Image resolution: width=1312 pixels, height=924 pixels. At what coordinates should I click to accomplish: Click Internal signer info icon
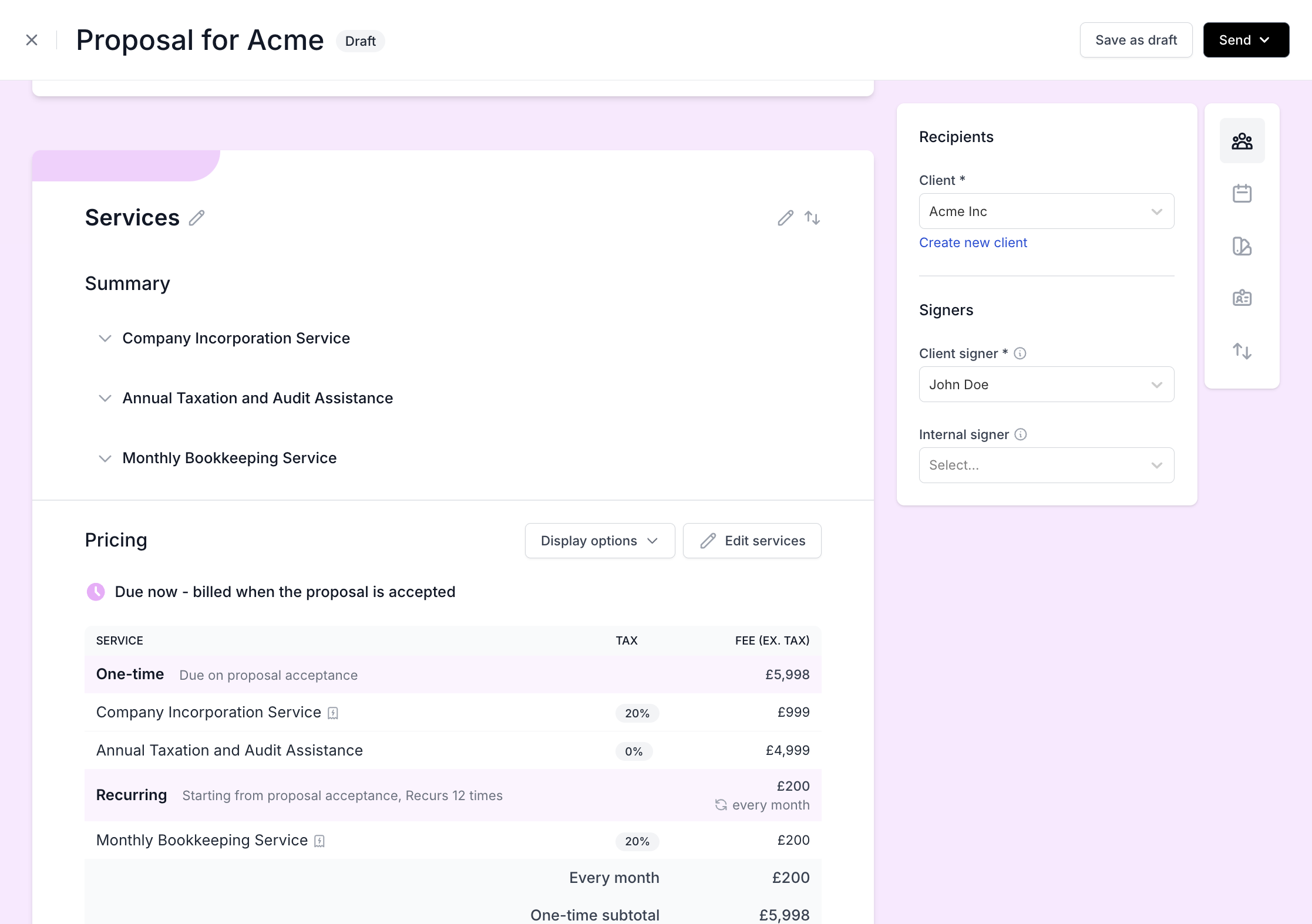click(x=1021, y=434)
